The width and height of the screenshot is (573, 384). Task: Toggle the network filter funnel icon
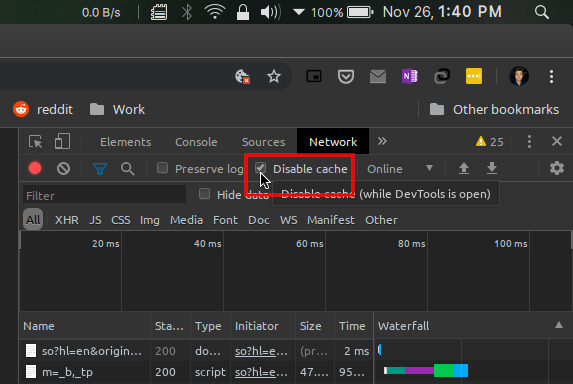pyautogui.click(x=100, y=169)
